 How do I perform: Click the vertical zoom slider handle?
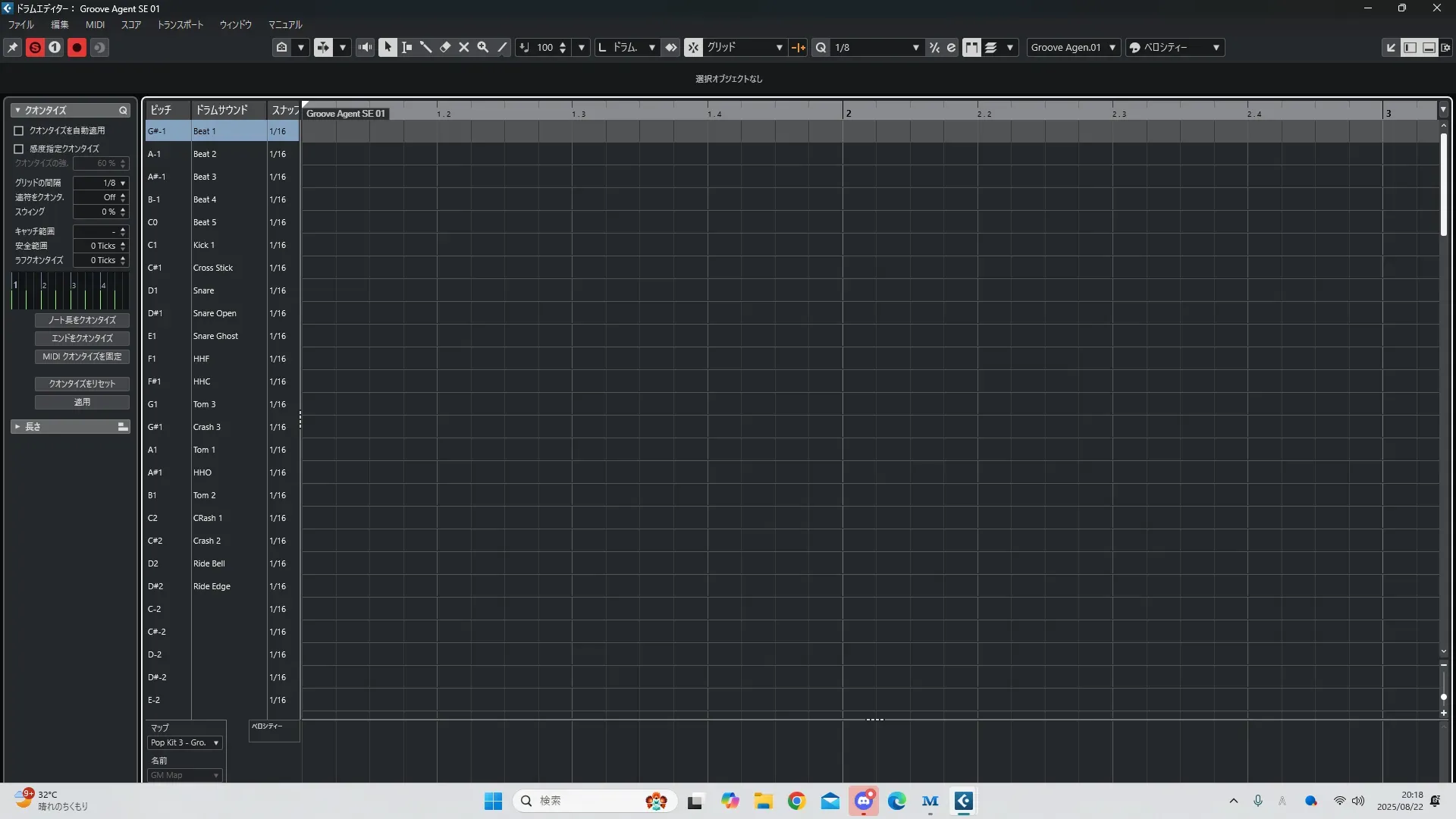coord(1444,696)
